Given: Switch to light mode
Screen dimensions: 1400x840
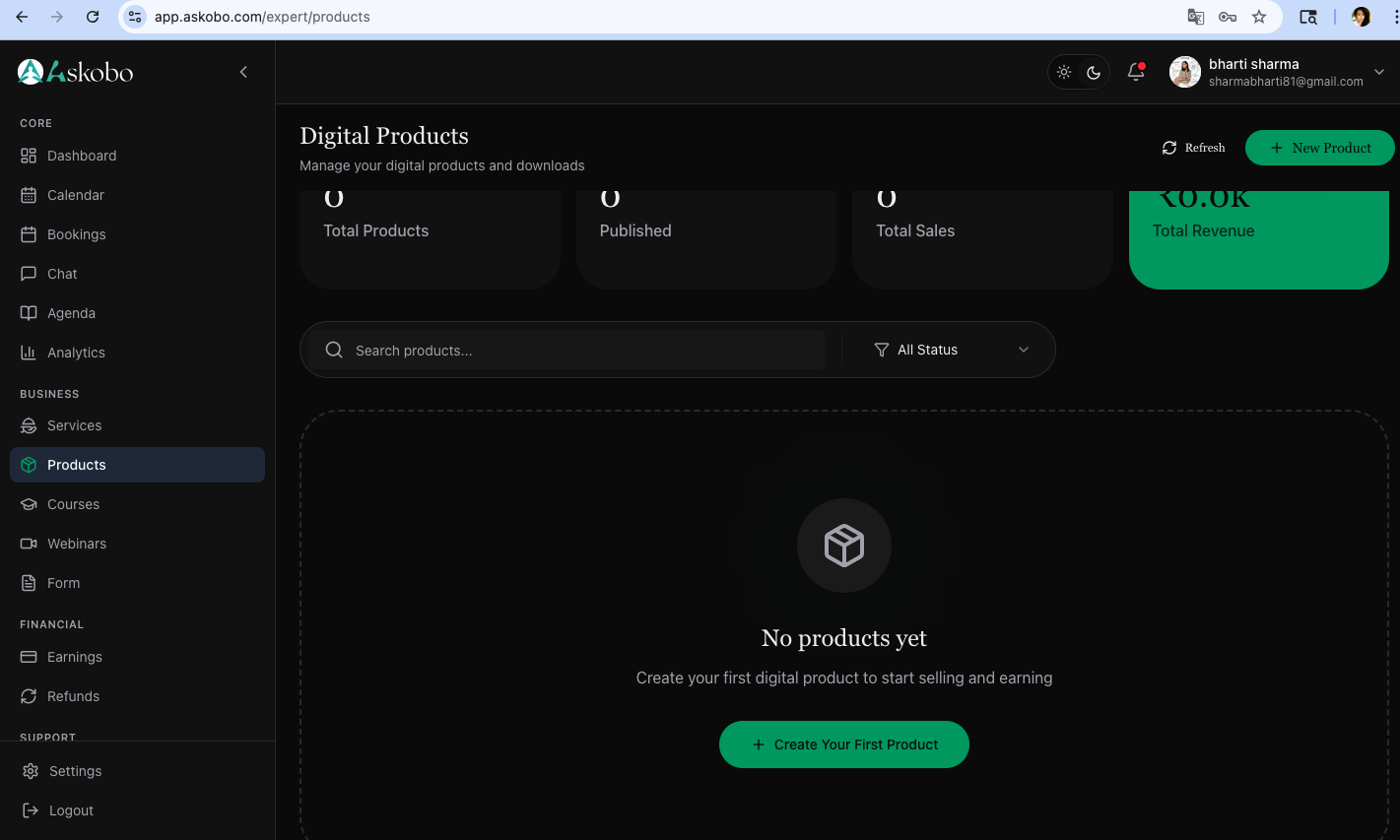Looking at the screenshot, I should point(1064,72).
